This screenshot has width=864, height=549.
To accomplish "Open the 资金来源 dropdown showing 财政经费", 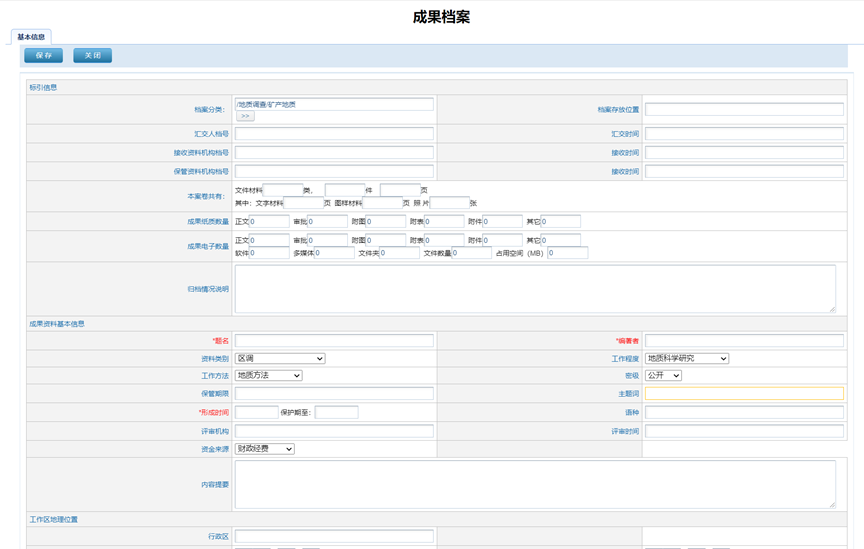I will point(264,449).
